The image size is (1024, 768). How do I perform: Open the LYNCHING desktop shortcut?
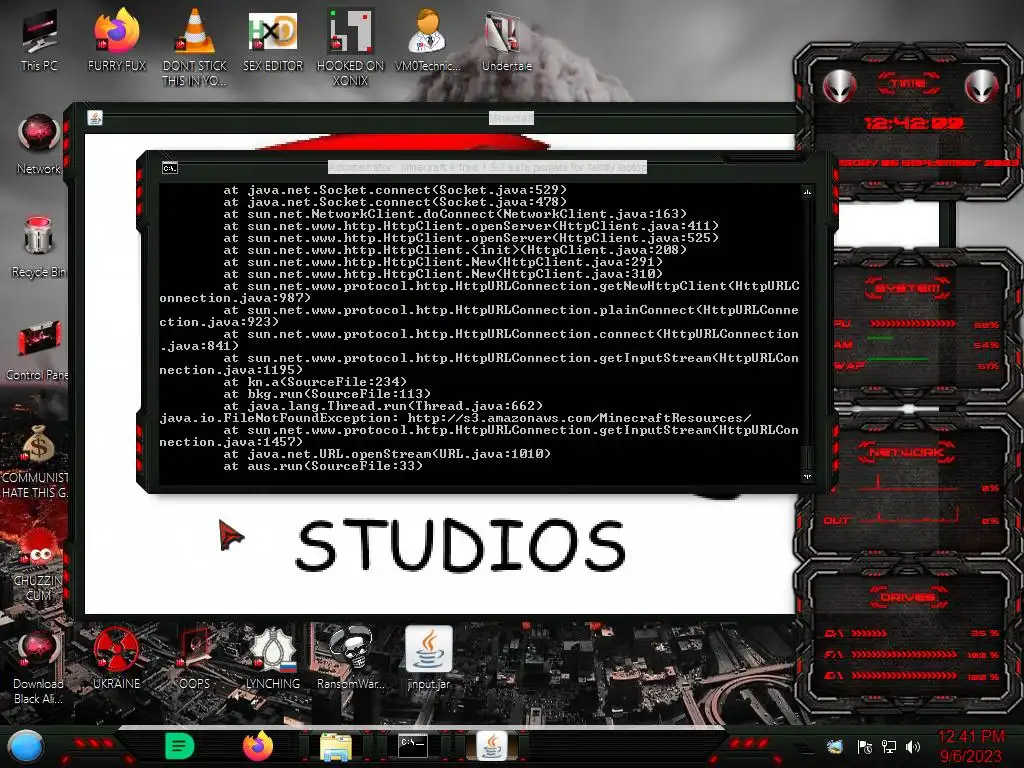point(273,660)
